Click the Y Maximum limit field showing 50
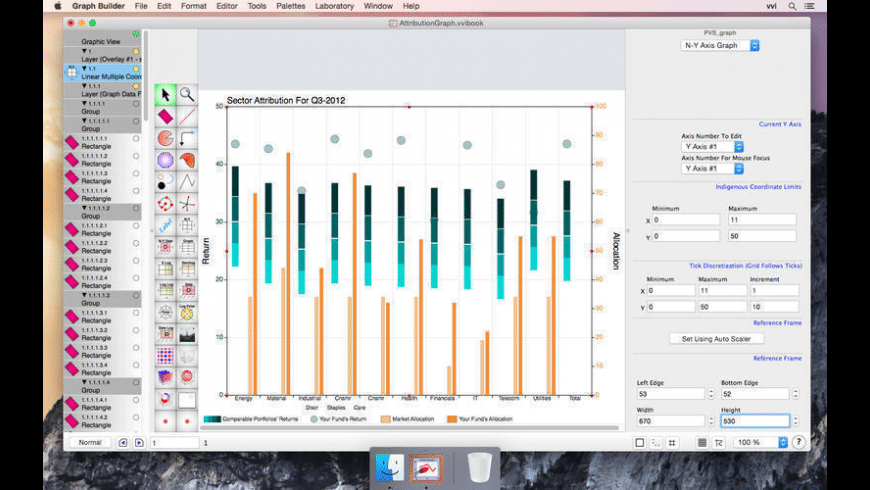This screenshot has width=870, height=490. (x=762, y=236)
